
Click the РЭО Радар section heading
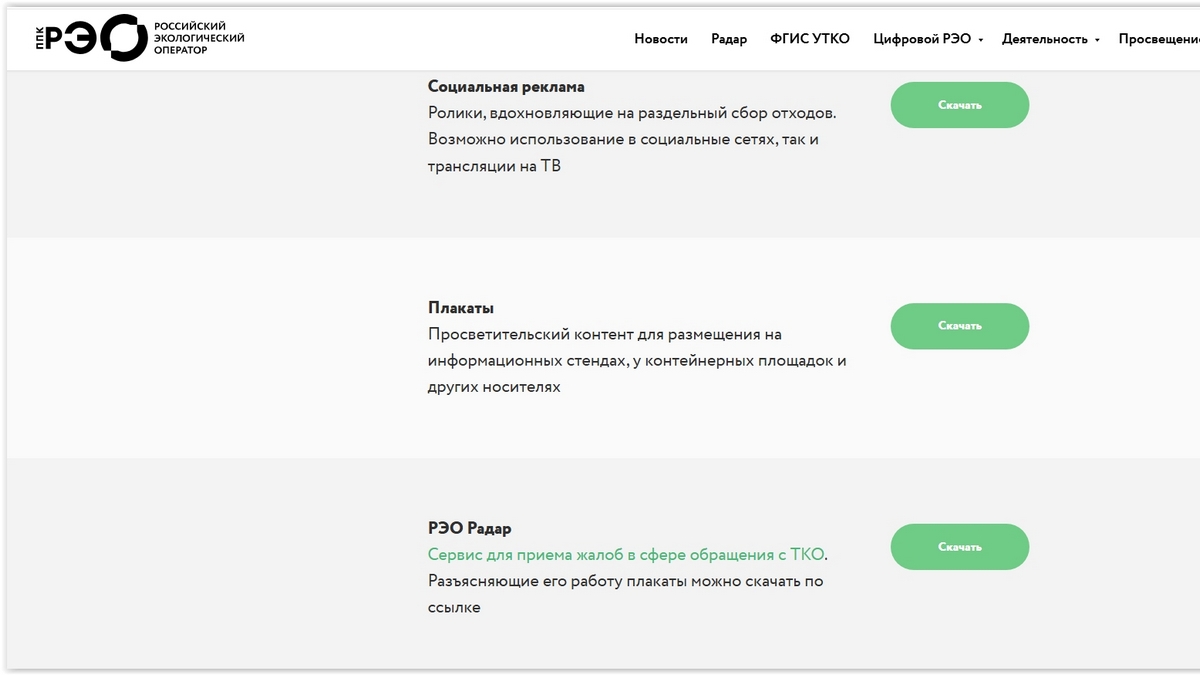tap(469, 529)
